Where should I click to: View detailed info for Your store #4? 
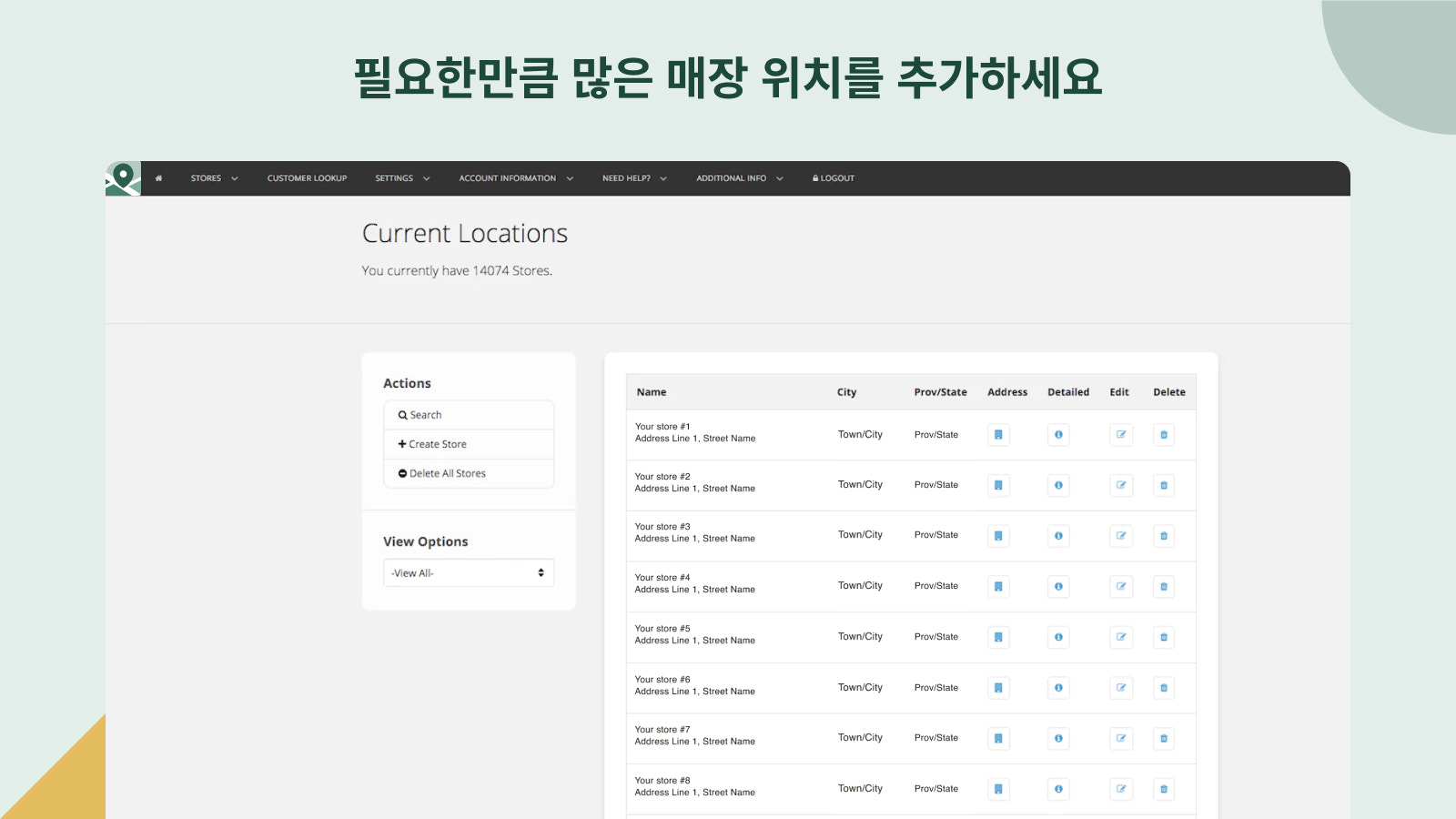click(x=1058, y=587)
